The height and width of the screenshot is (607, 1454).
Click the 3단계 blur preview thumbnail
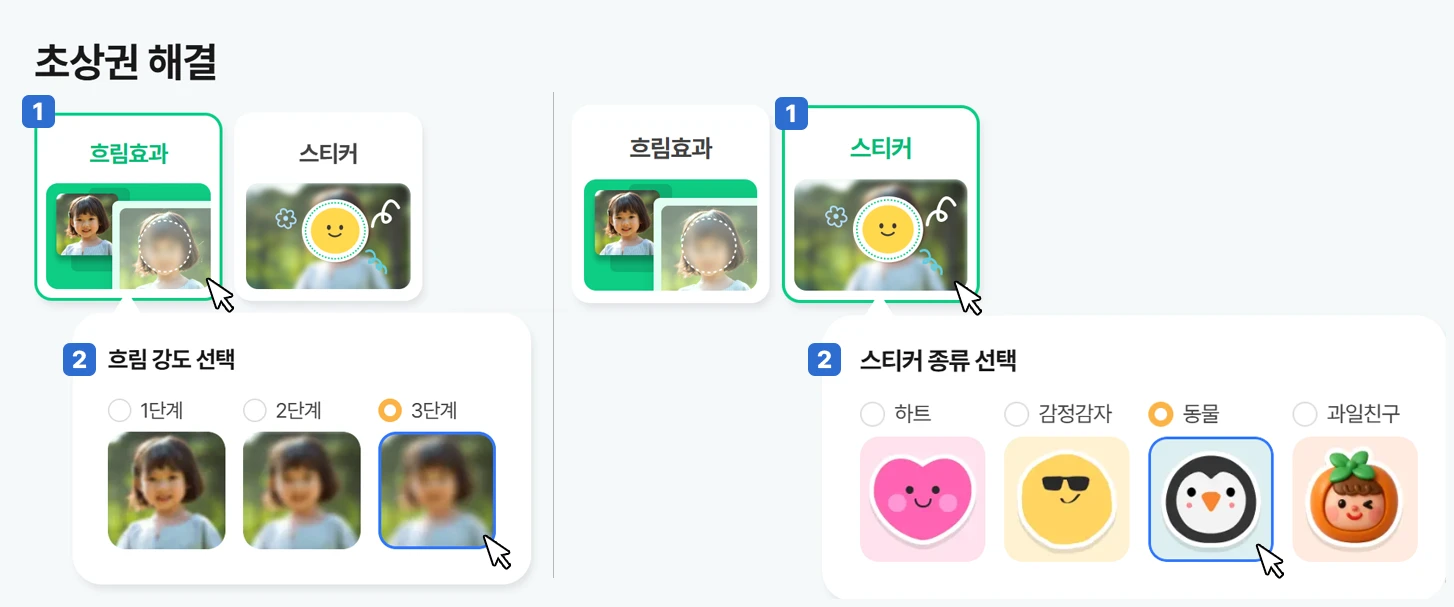click(437, 490)
